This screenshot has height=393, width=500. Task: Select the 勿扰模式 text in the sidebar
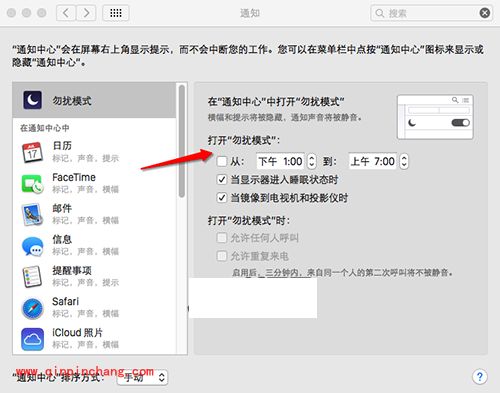(72, 100)
